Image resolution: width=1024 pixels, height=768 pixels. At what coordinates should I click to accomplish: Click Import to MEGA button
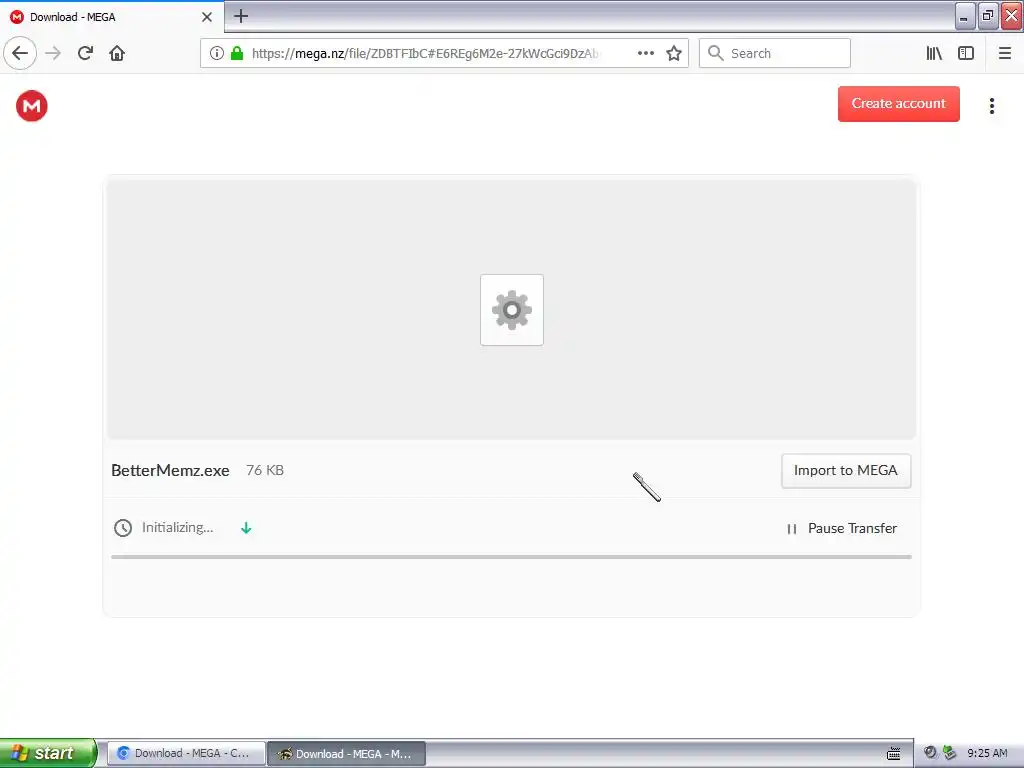pos(846,471)
